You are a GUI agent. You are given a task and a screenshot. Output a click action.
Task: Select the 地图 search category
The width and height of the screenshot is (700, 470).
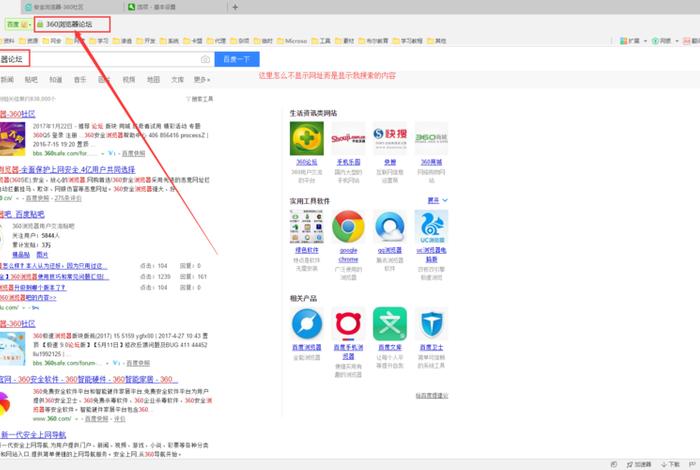[x=153, y=79]
